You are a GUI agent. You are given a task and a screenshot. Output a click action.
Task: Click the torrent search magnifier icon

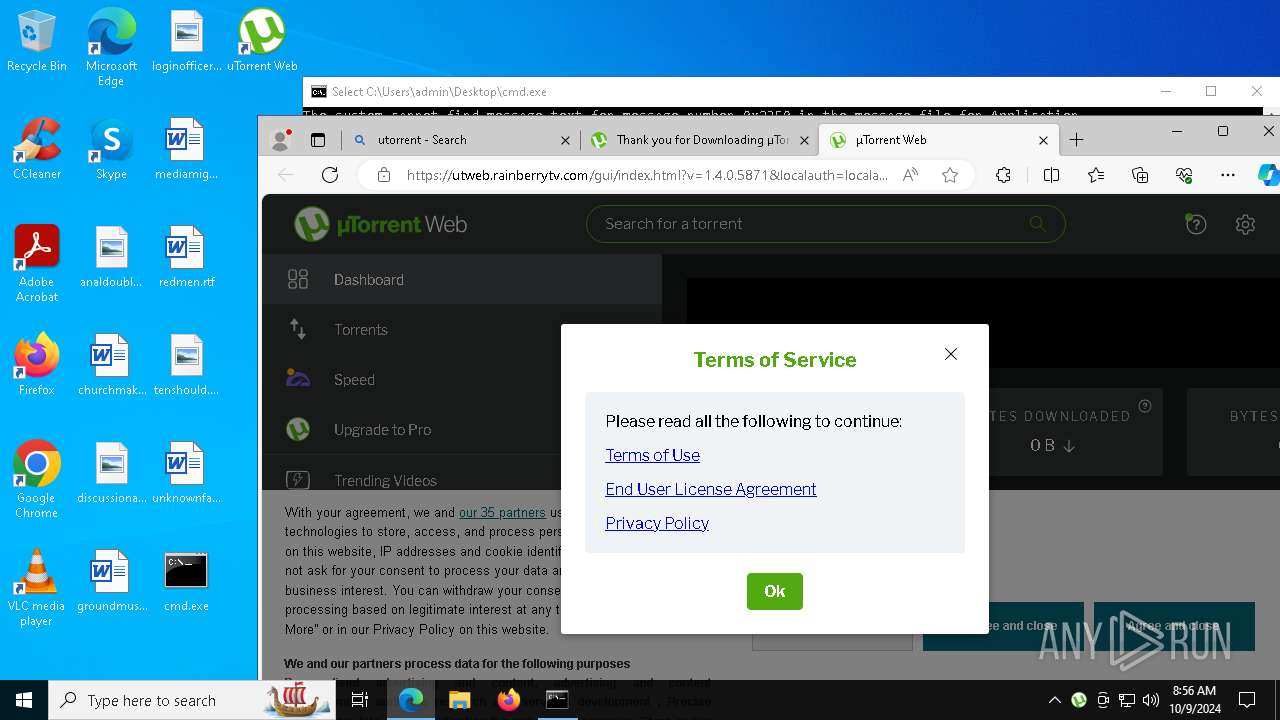[x=1037, y=224]
